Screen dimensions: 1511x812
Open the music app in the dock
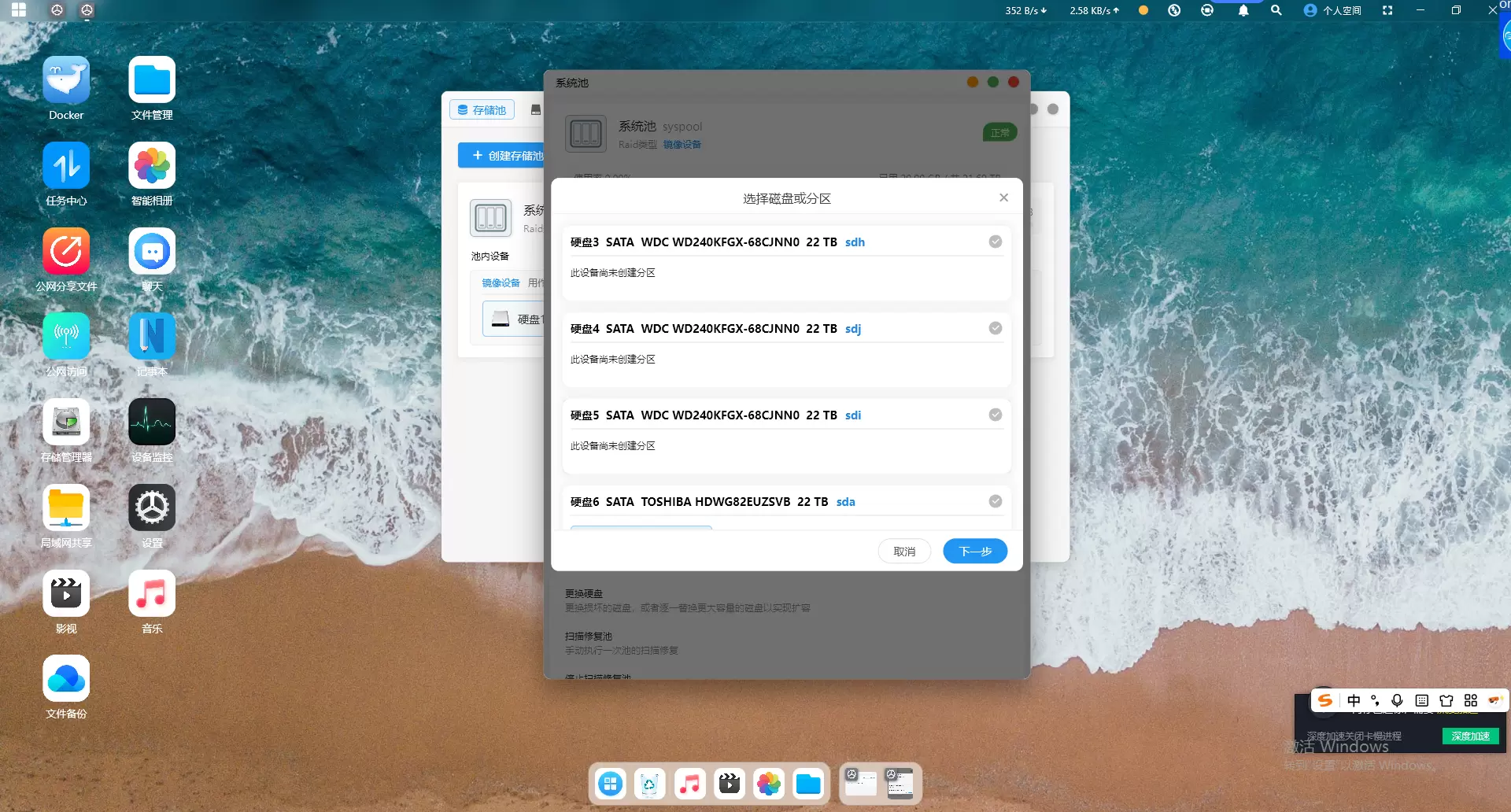(x=689, y=784)
